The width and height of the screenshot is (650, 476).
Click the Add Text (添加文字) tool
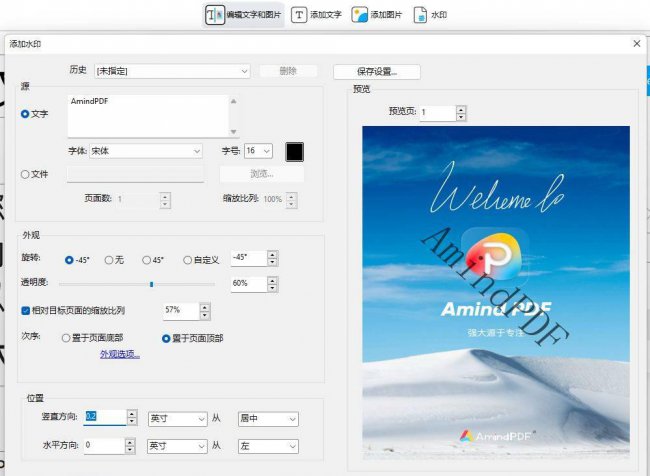tap(316, 15)
